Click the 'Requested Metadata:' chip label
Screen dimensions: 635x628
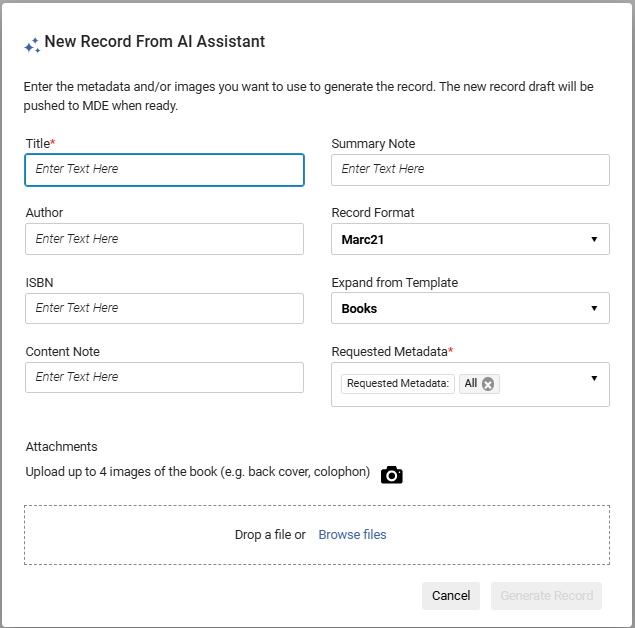(398, 384)
